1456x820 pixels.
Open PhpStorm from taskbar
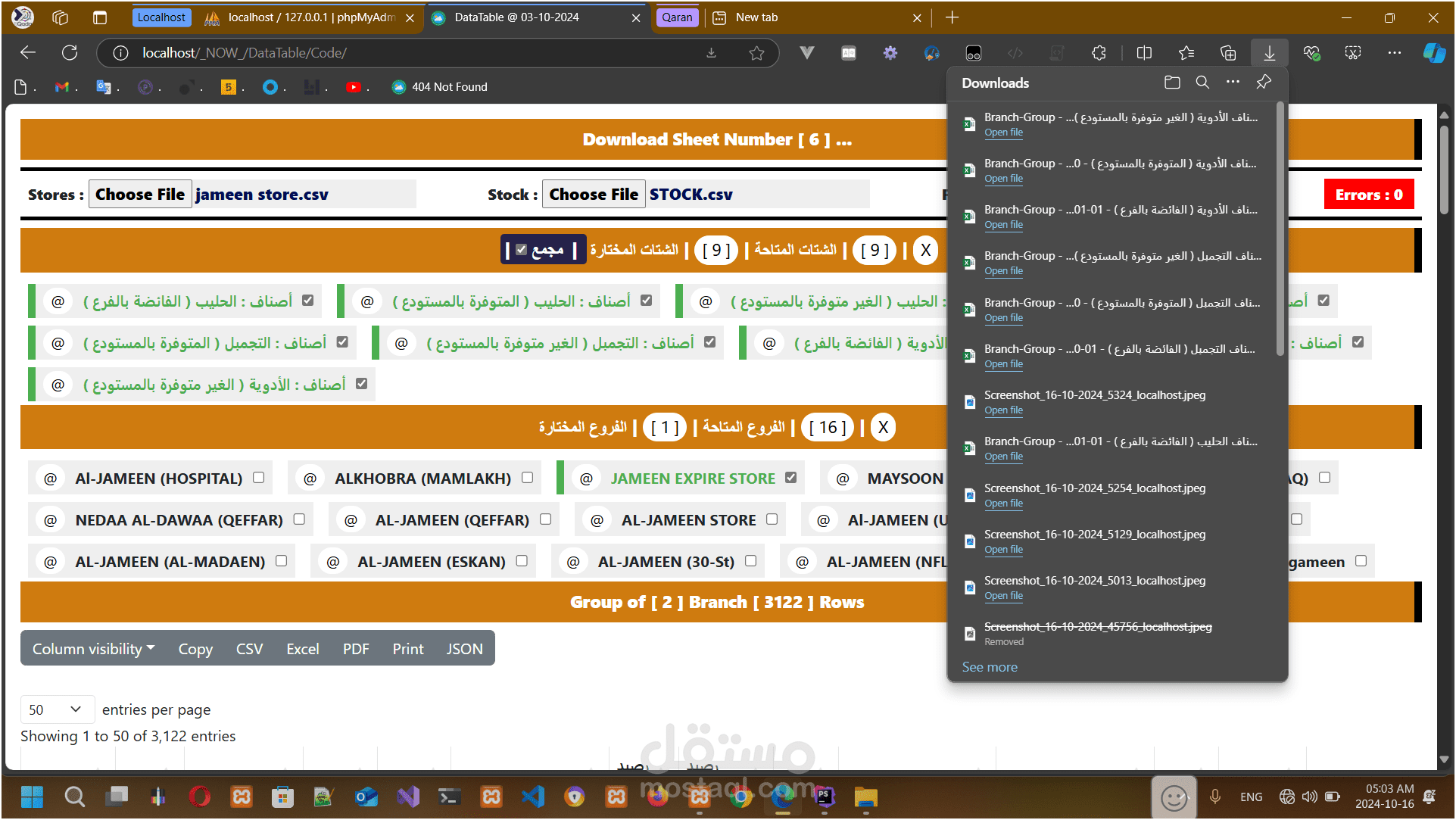pos(825,797)
